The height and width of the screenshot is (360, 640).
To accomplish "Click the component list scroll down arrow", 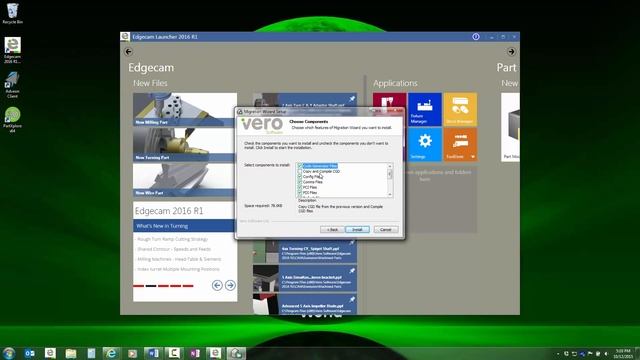I will pyautogui.click(x=390, y=194).
